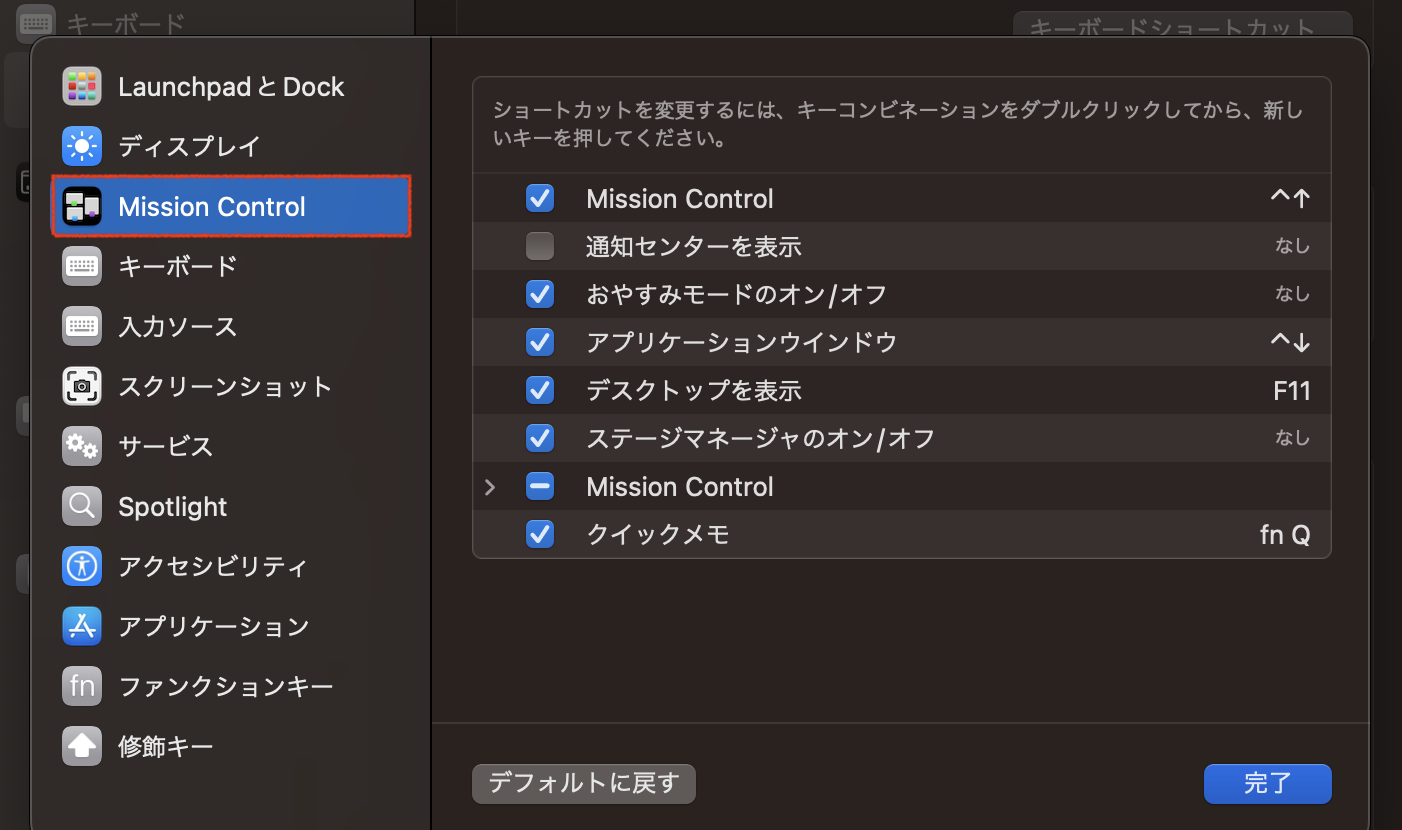Viewport: 1402px width, 830px height.
Task: Click the キーボード icon in the sheet's sidebar
Action: point(82,267)
